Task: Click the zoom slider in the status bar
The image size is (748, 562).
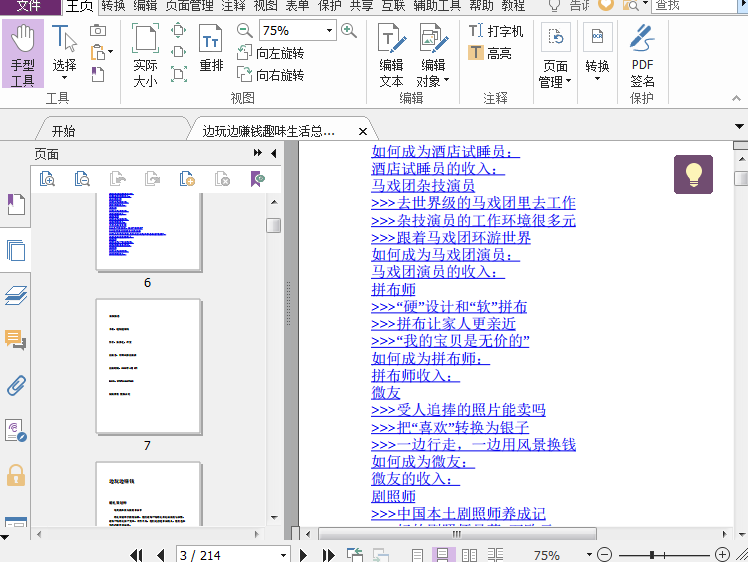Action: [663, 555]
